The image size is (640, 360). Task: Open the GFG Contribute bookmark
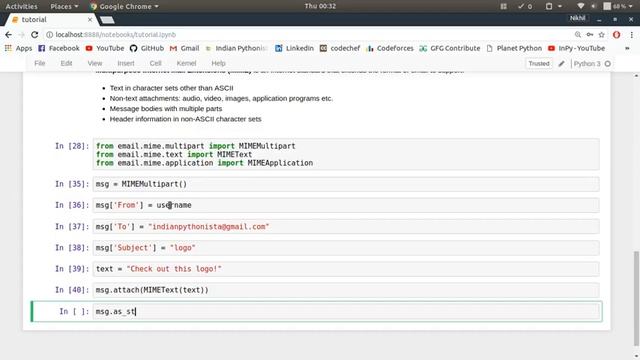pos(450,48)
